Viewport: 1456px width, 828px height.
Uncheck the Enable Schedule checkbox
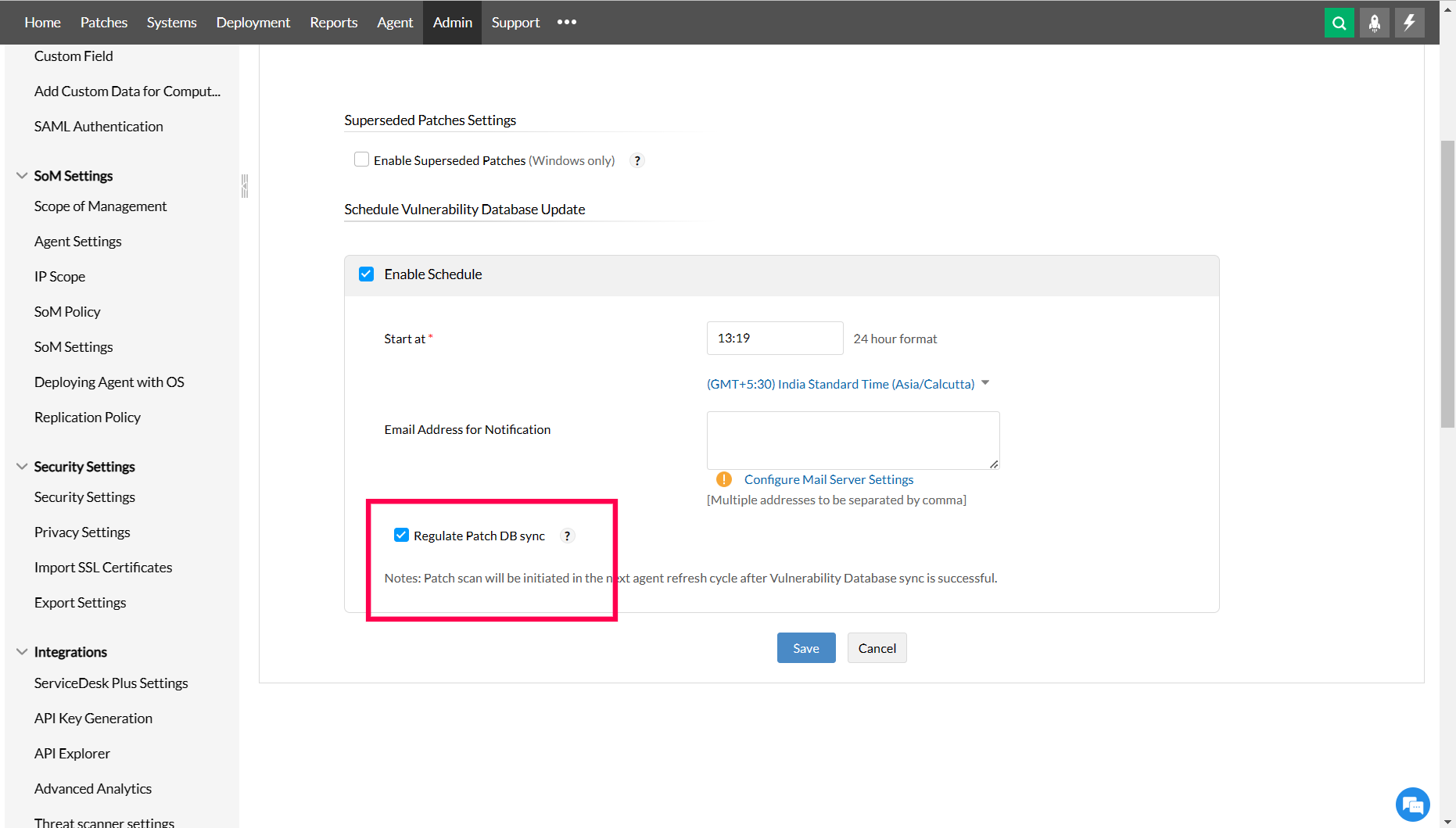[x=366, y=274]
